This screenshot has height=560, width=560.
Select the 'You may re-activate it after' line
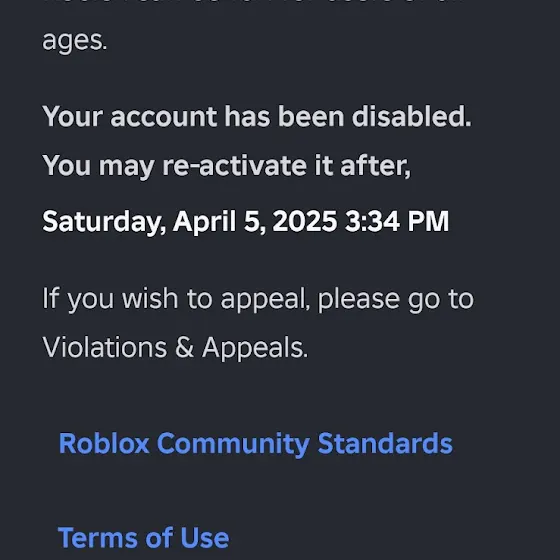[226, 166]
